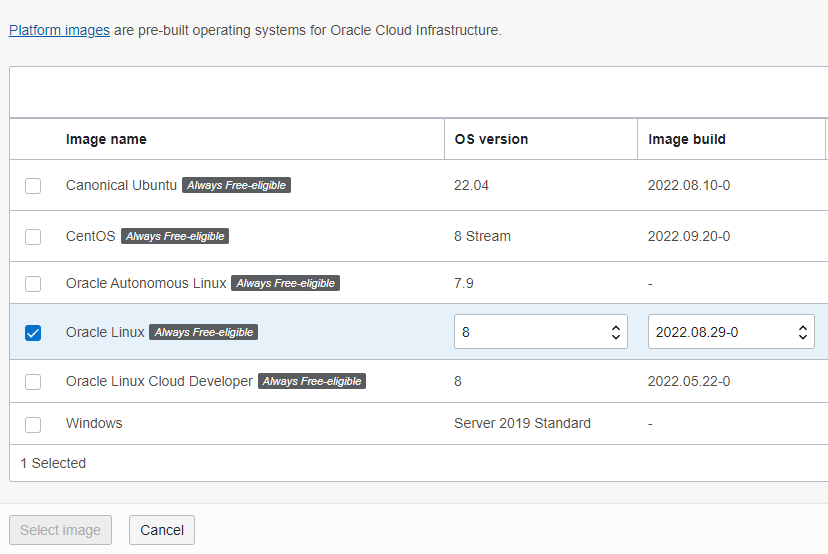Click the 8 Stream OS version cell
Viewport: 828px width, 554px height.
point(482,236)
